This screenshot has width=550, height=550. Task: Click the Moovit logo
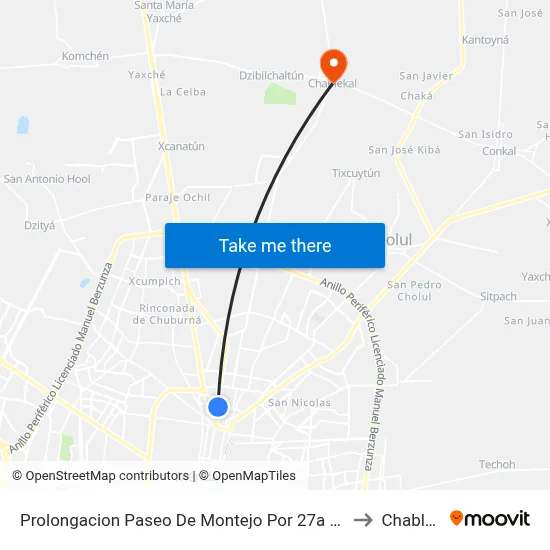490,519
